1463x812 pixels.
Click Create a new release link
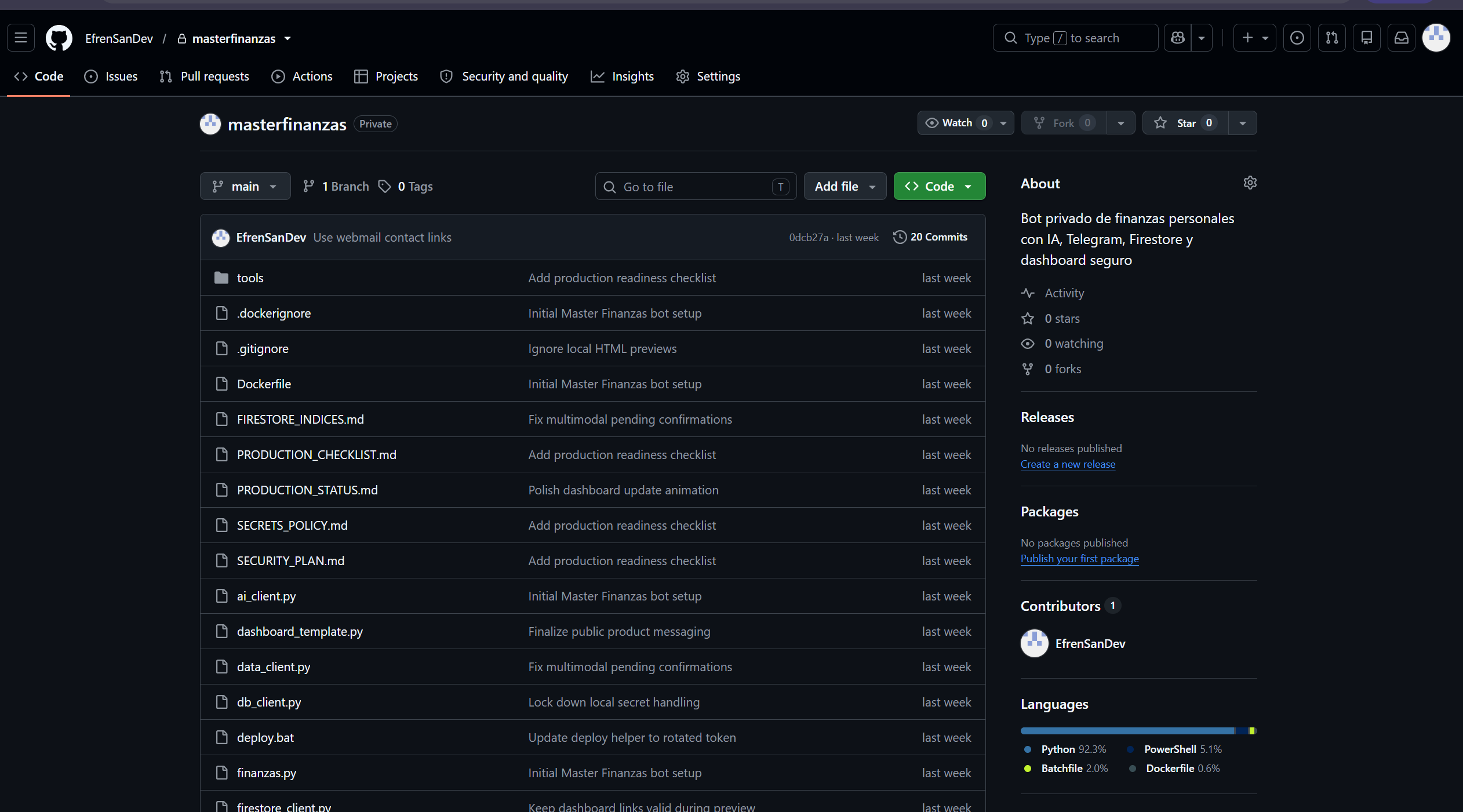pos(1068,464)
